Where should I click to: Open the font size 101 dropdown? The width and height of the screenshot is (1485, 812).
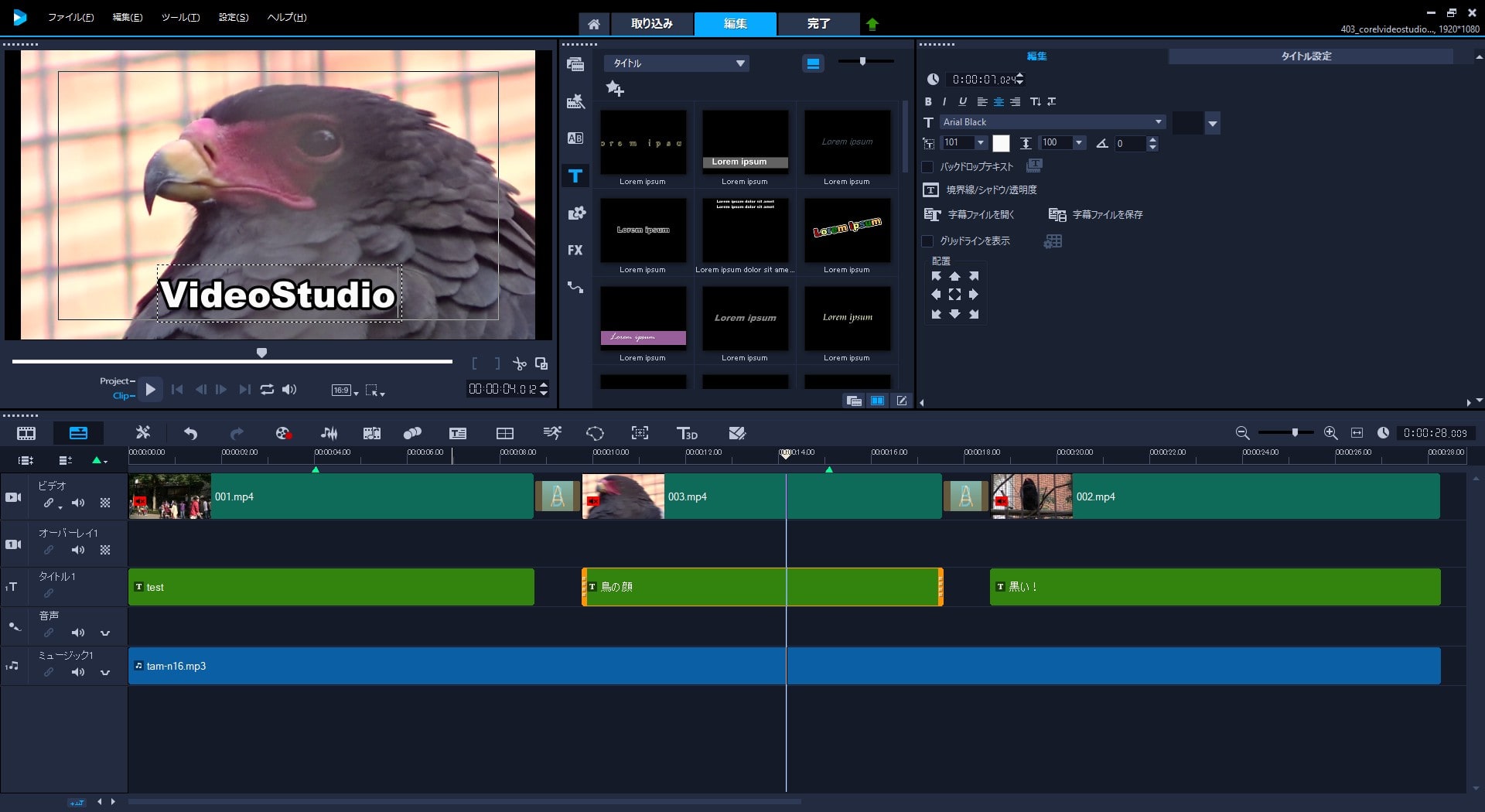pos(981,143)
